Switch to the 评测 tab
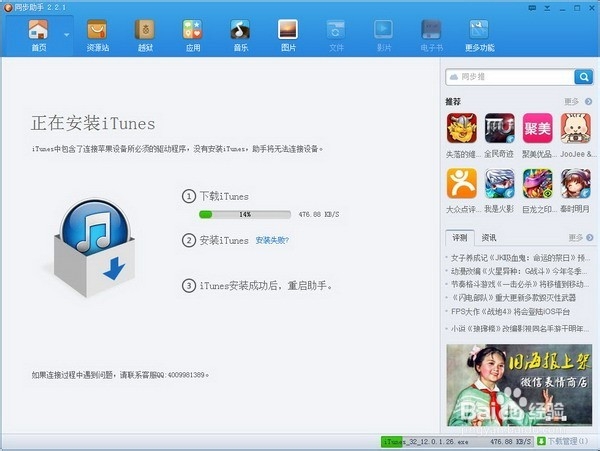Image resolution: width=600 pixels, height=451 pixels. [x=460, y=238]
